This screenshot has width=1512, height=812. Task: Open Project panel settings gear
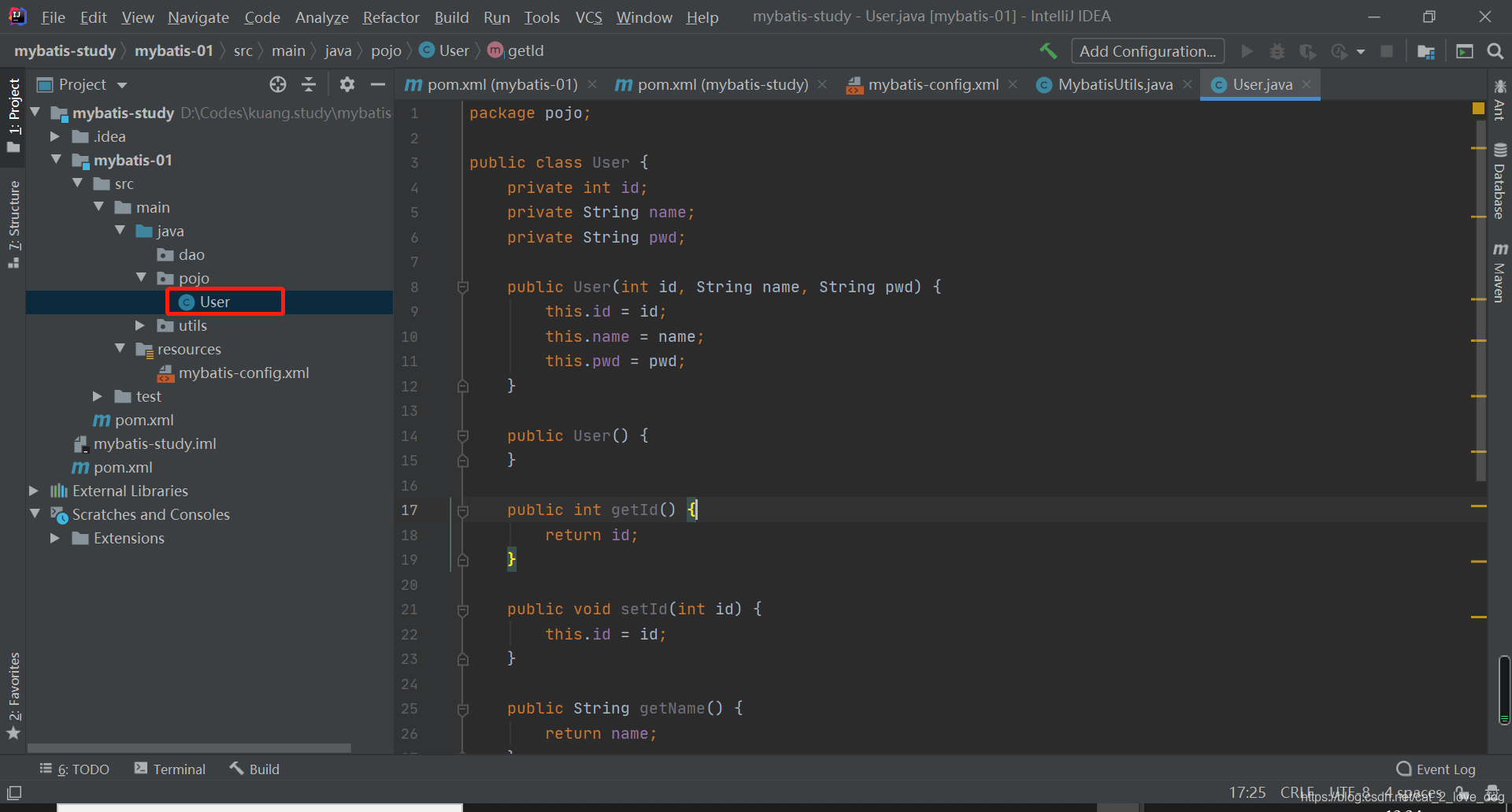[x=347, y=84]
